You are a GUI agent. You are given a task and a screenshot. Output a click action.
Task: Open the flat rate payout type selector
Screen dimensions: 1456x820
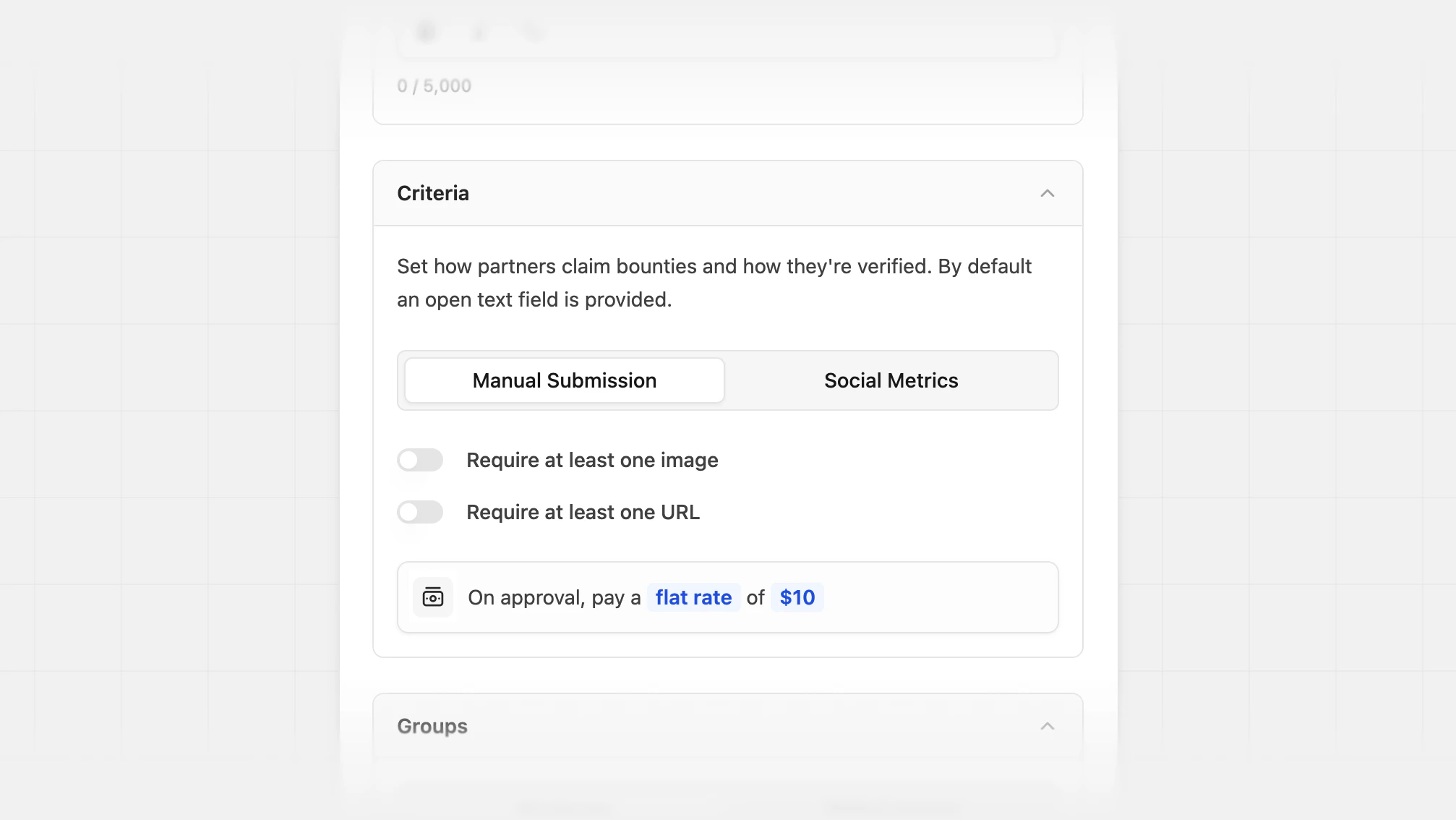pyautogui.click(x=693, y=597)
